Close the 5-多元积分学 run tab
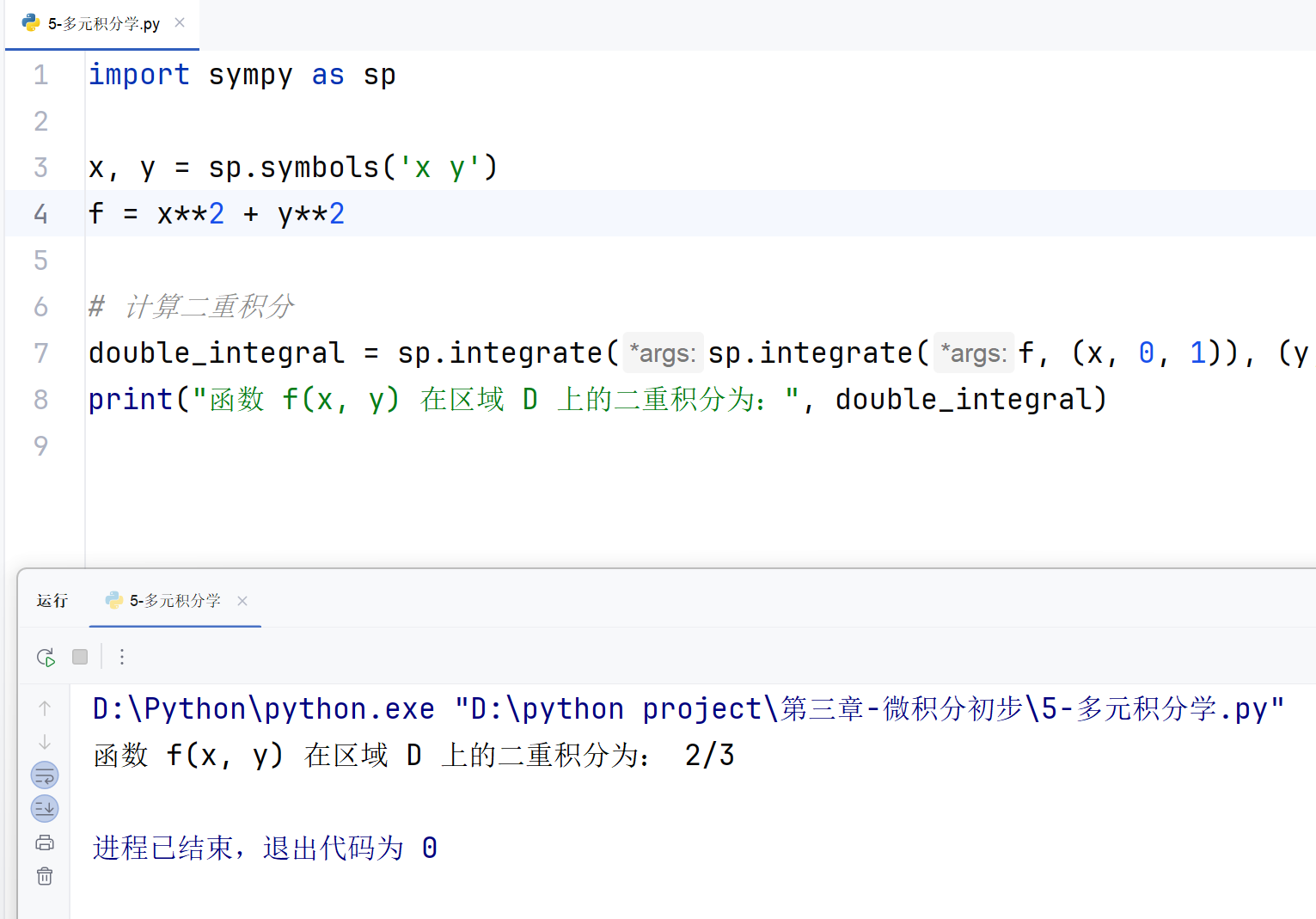The height and width of the screenshot is (919, 1316). 242,601
